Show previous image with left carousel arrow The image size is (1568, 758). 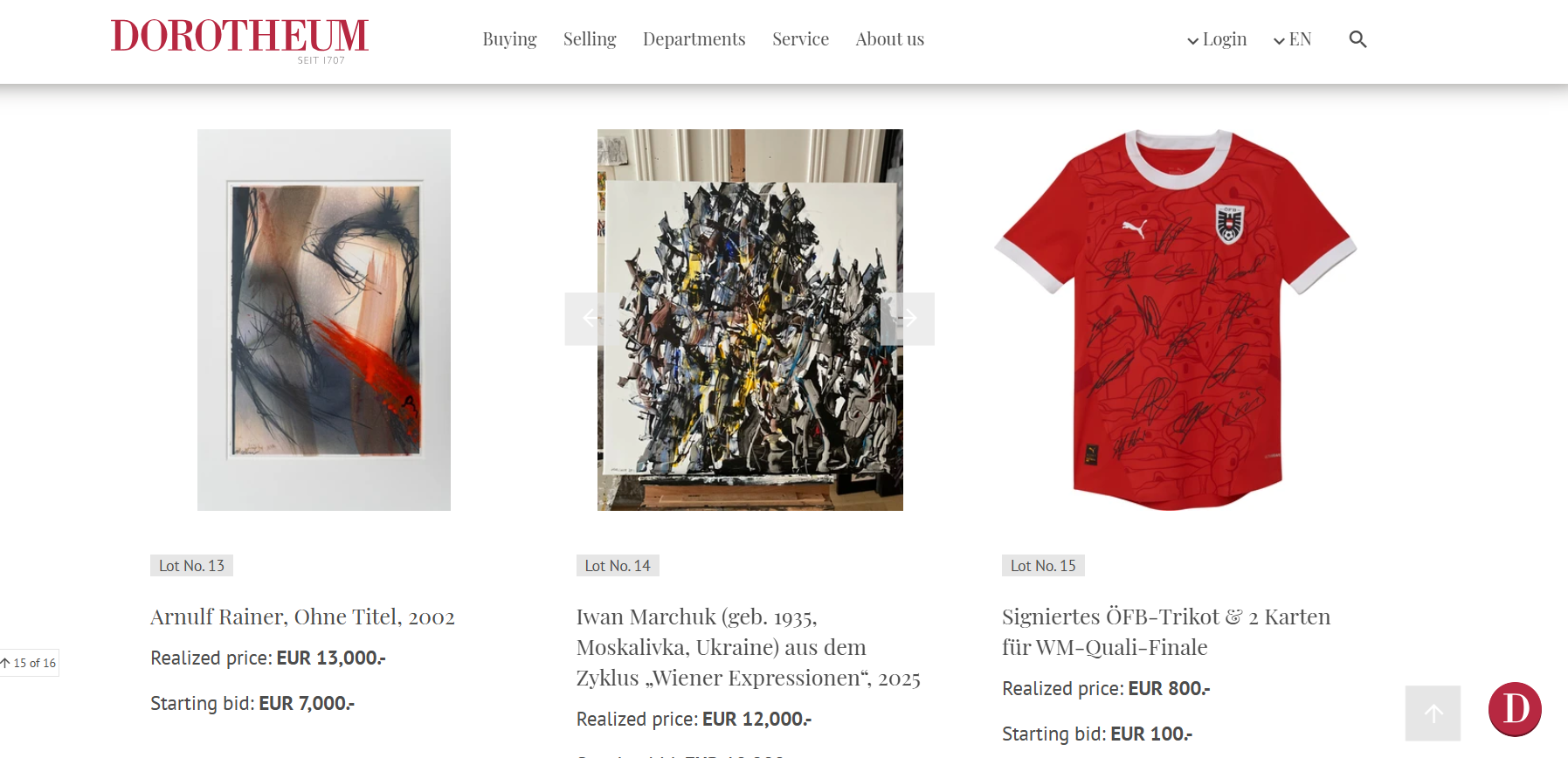tap(591, 319)
